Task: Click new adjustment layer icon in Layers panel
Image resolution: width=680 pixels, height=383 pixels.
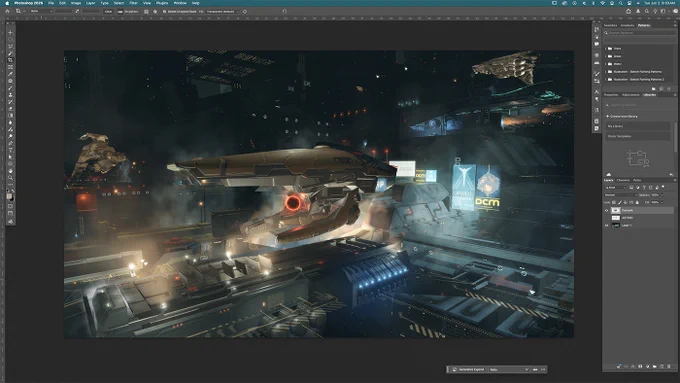Action: (648, 367)
